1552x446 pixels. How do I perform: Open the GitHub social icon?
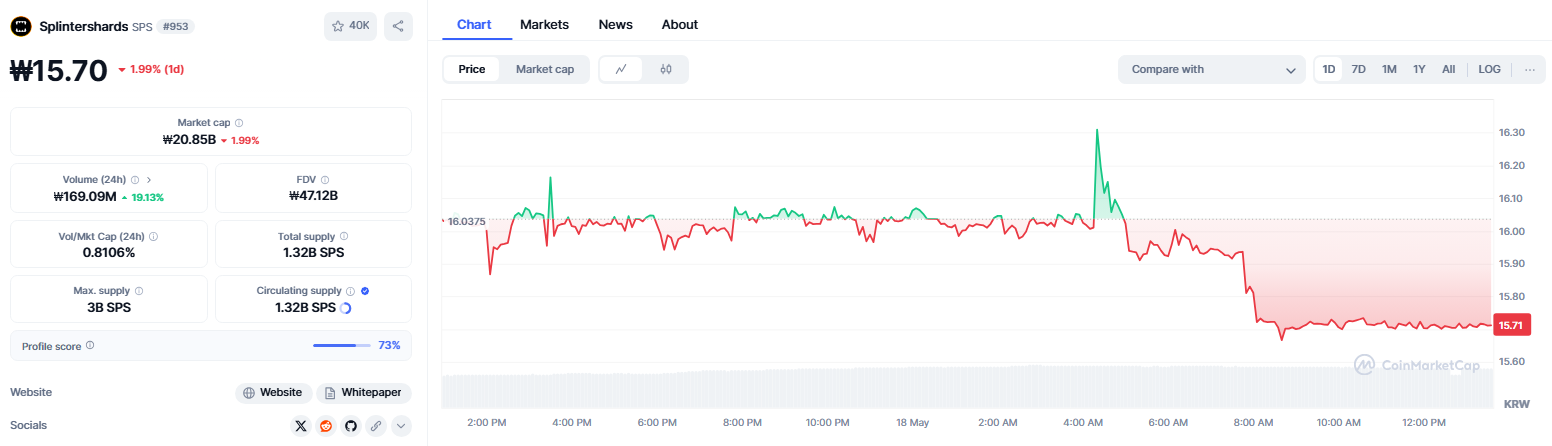(351, 426)
